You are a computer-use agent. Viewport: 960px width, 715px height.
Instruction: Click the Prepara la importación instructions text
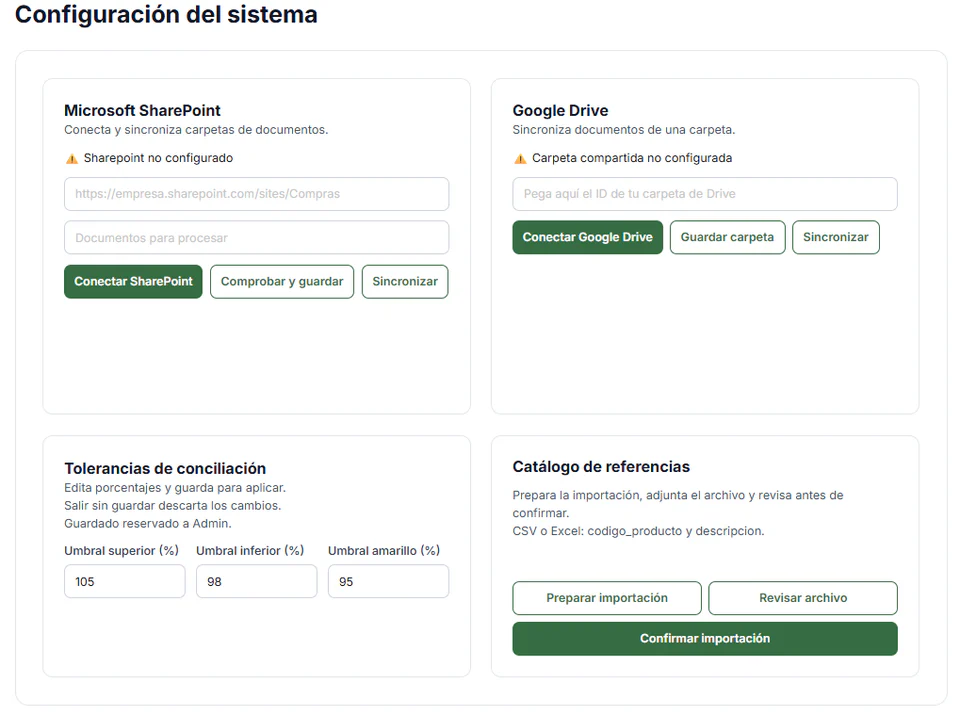click(x=678, y=504)
